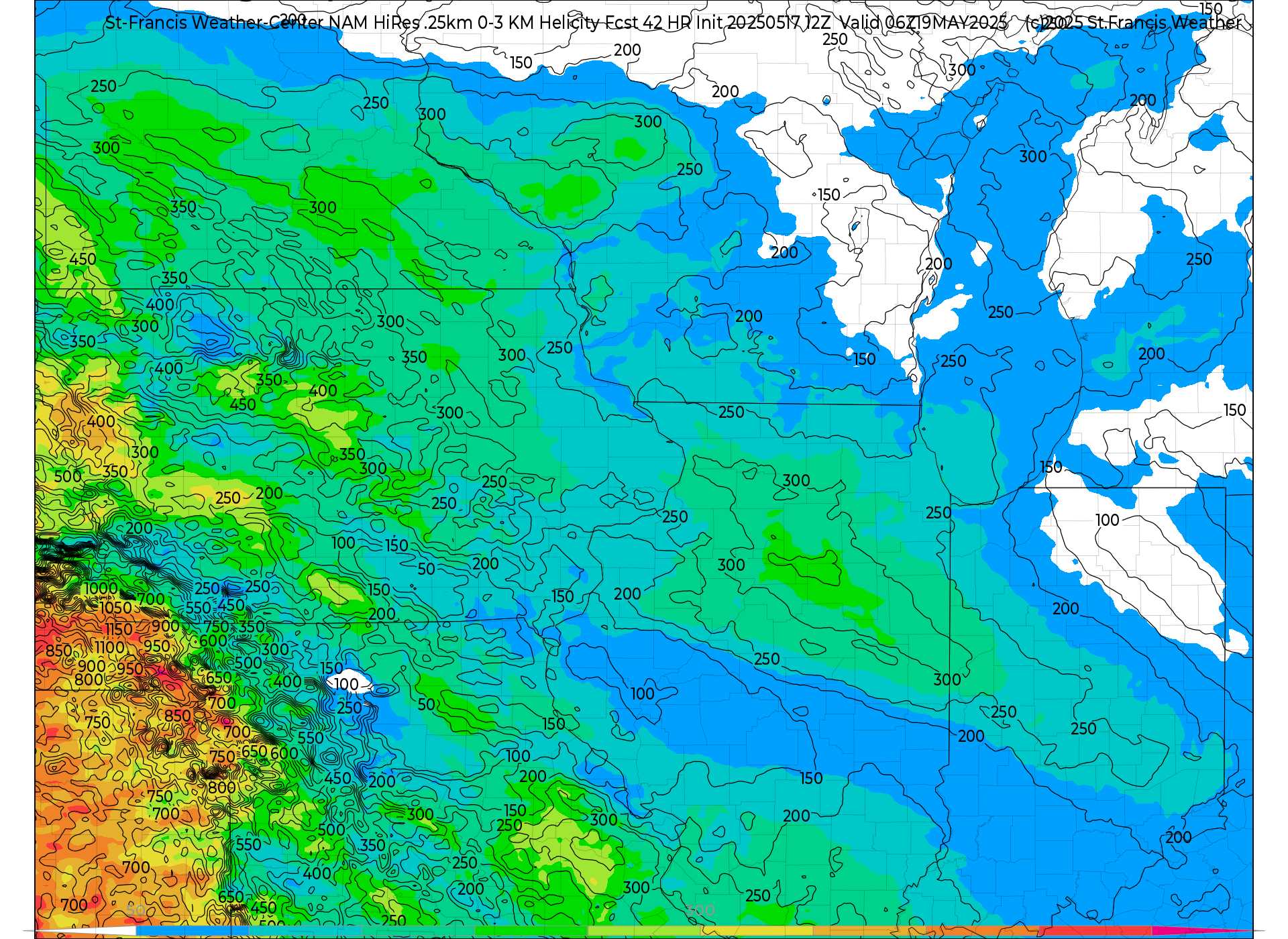The height and width of the screenshot is (939, 1288).
Task: Click the 1100 helicity contour label
Action: (109, 647)
